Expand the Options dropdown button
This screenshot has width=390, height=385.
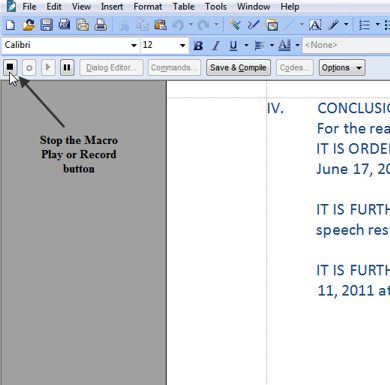342,68
